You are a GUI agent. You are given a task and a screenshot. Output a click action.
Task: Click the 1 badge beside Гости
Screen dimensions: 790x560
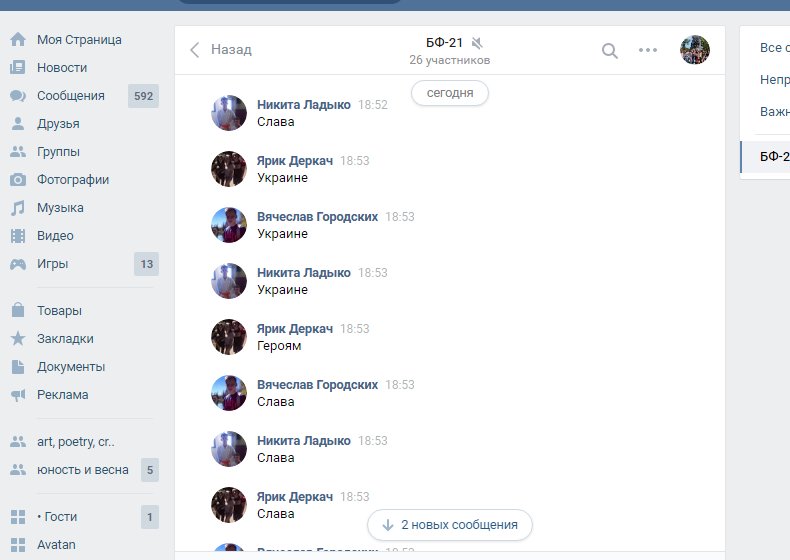click(150, 517)
